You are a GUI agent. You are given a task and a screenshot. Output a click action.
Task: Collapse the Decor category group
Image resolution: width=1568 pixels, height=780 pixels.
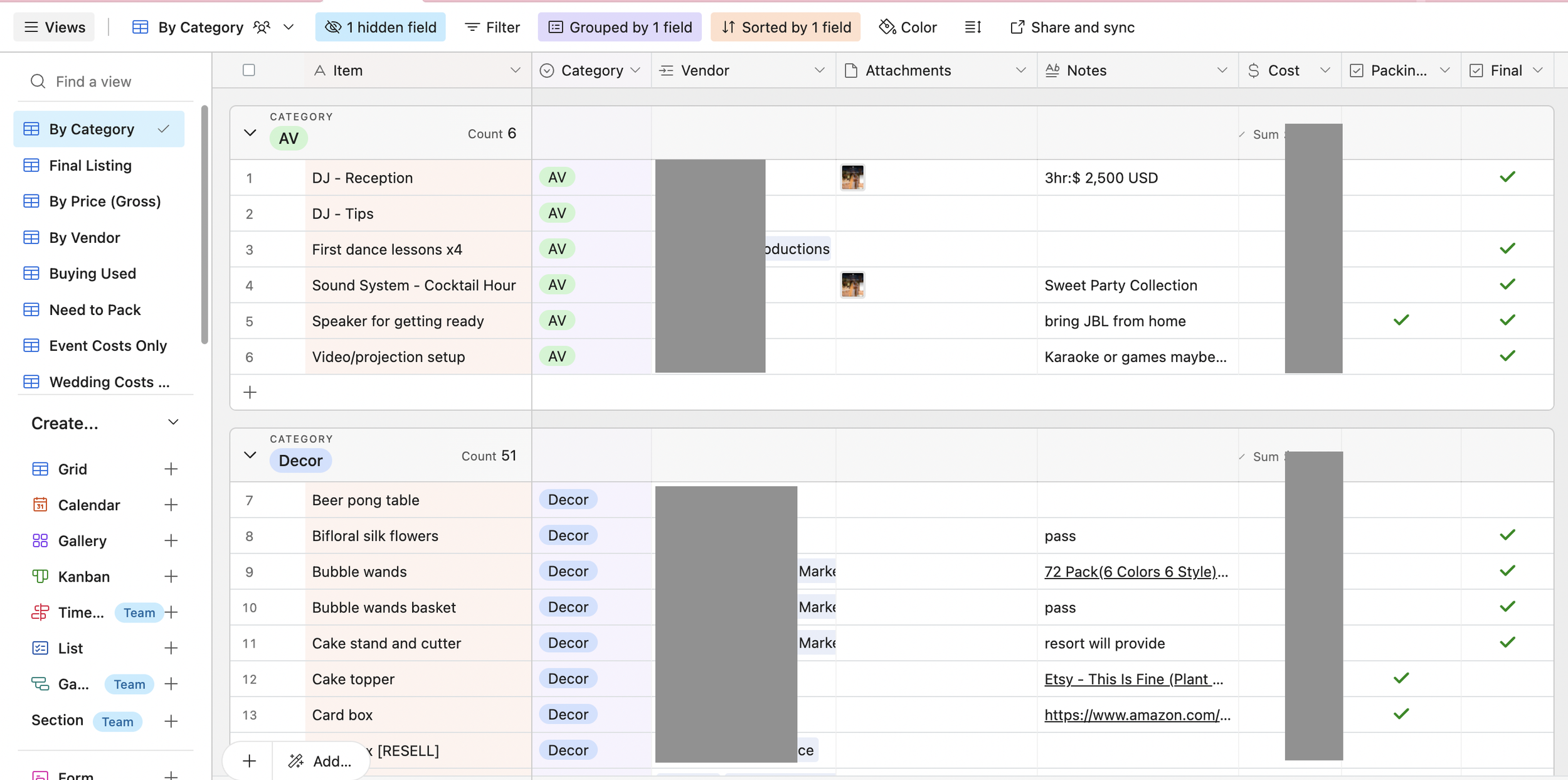250,456
